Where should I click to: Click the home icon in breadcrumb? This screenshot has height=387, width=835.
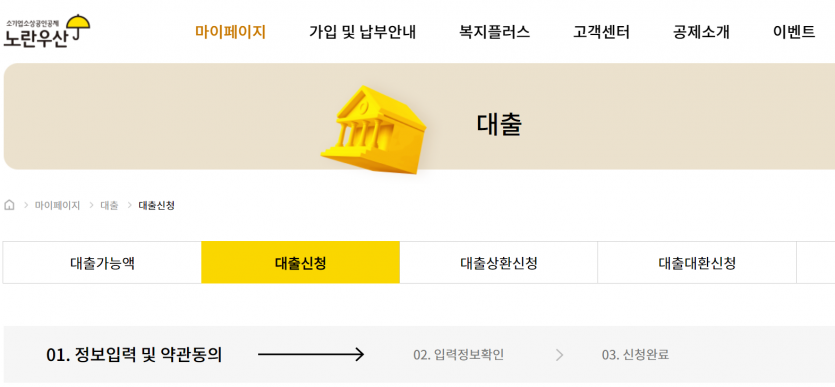point(9,205)
